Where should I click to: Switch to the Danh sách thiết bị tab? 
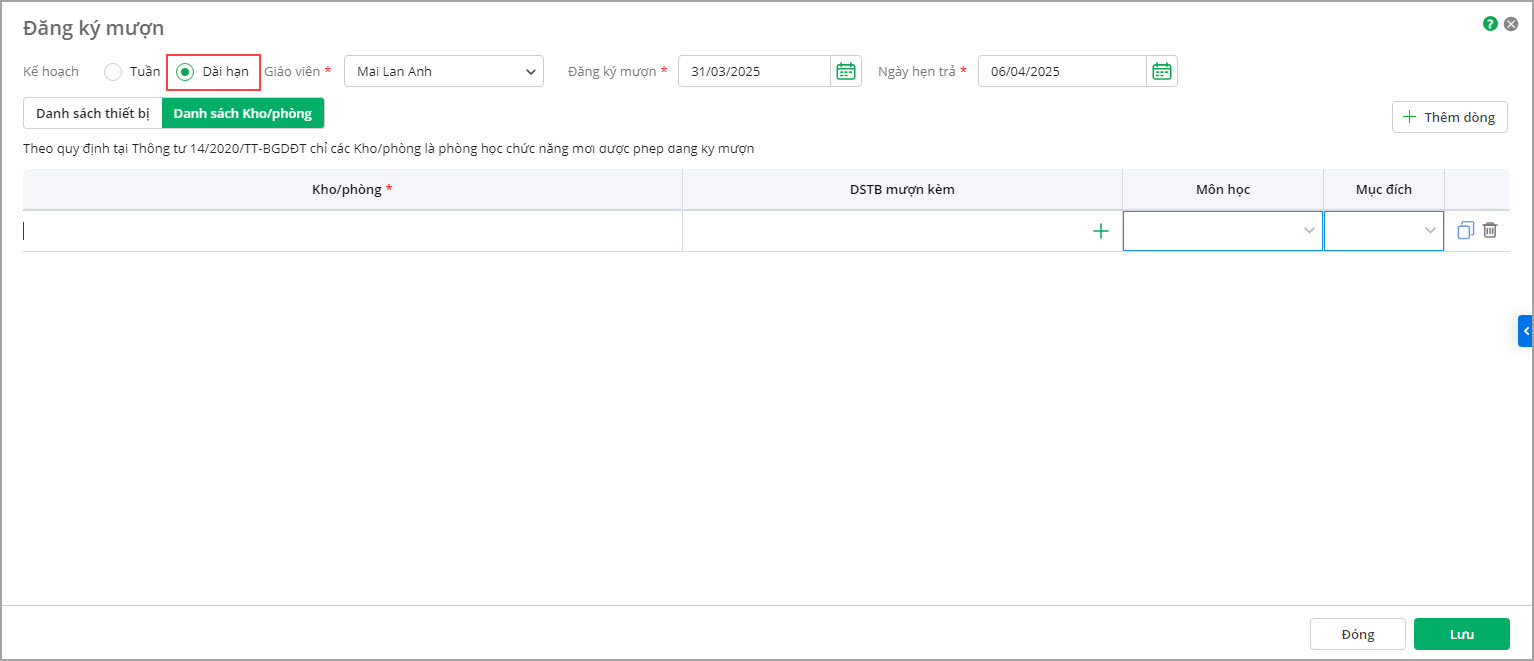[92, 113]
